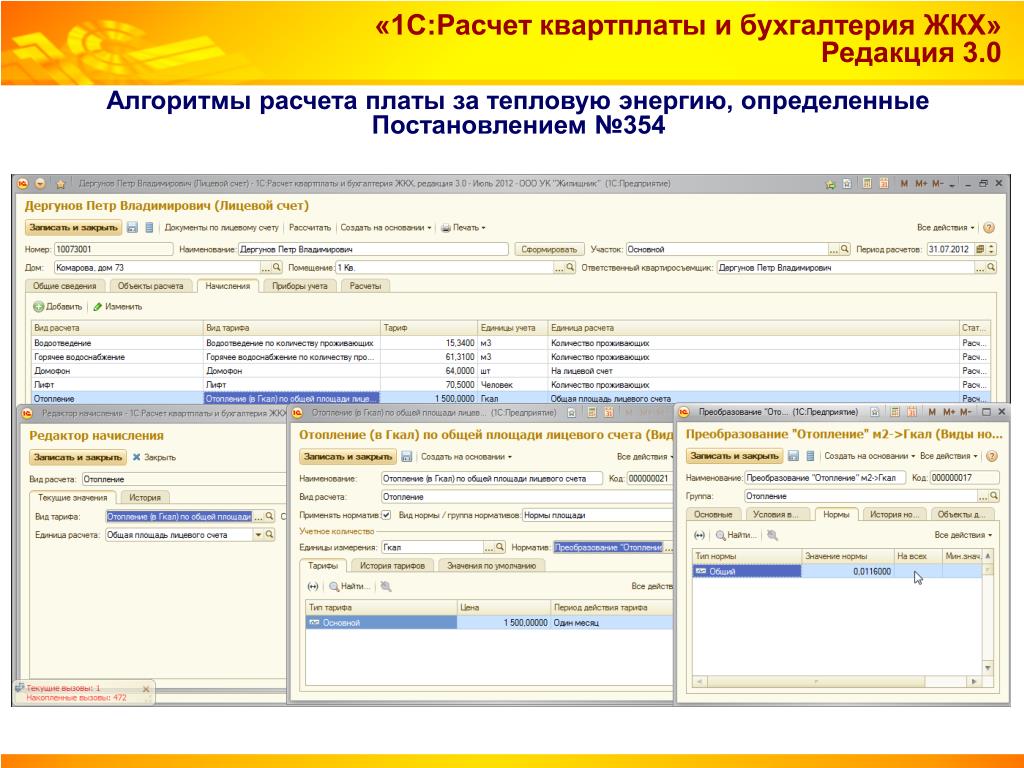Image resolution: width=1024 pixels, height=768 pixels.
Task: Open Все действия in the Лицевой счет window
Action: tap(946, 227)
